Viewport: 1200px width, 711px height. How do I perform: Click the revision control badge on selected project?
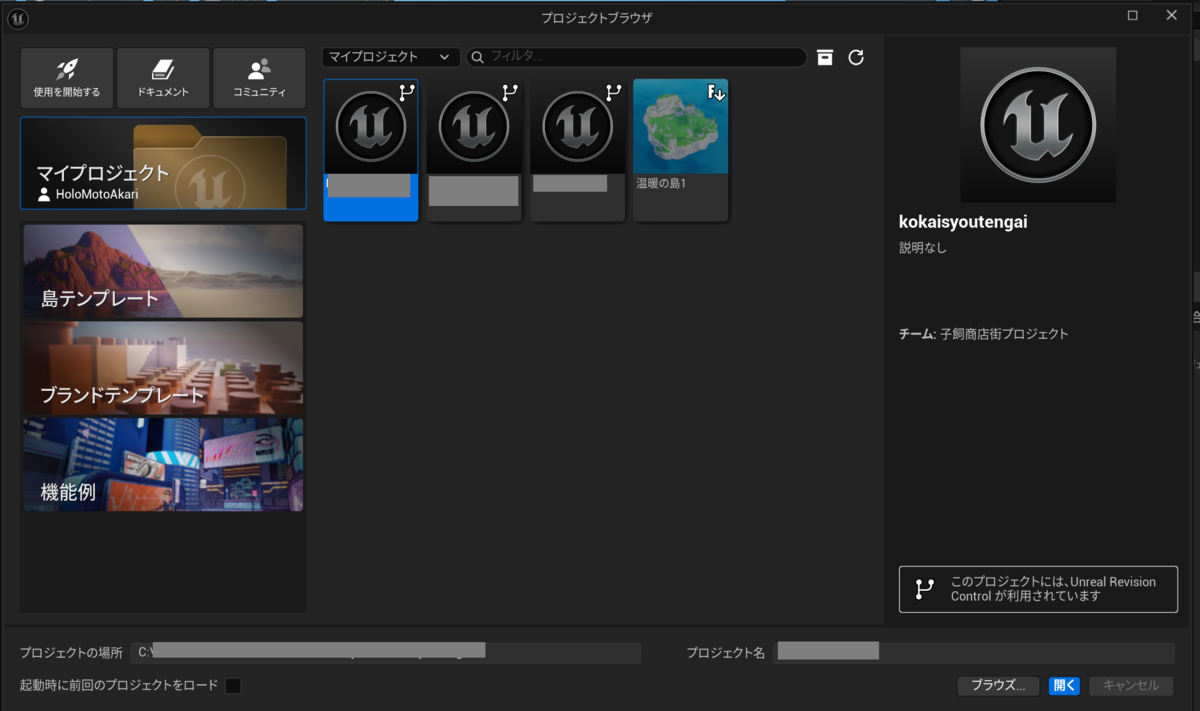(x=406, y=92)
